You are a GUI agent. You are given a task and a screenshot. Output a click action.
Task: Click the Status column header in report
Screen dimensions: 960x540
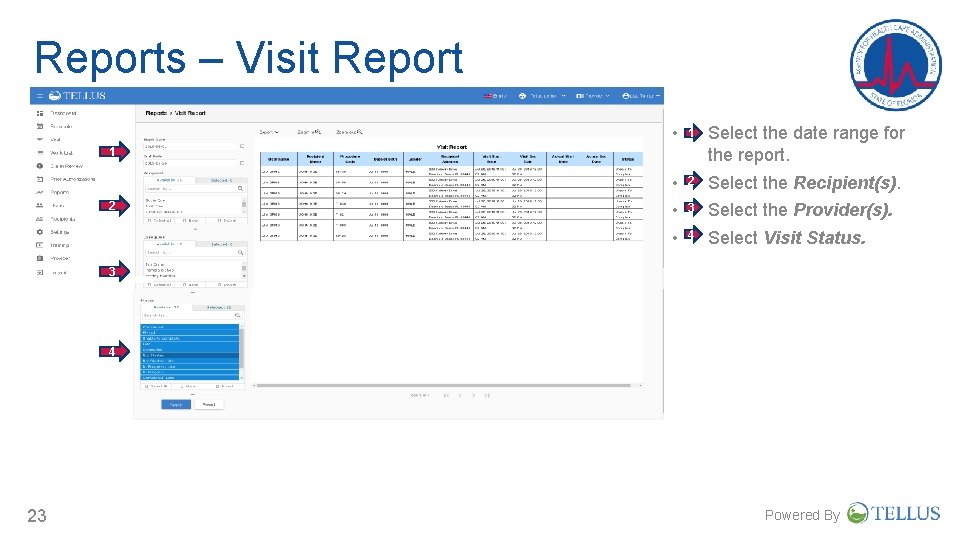click(628, 159)
